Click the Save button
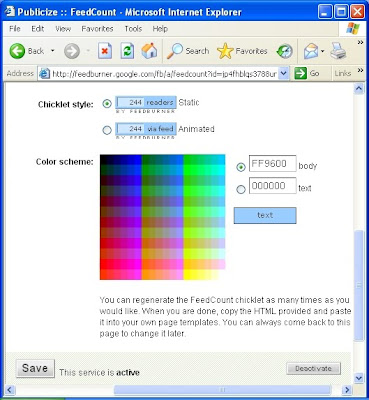Image resolution: width=369 pixels, height=400 pixels. (35, 368)
